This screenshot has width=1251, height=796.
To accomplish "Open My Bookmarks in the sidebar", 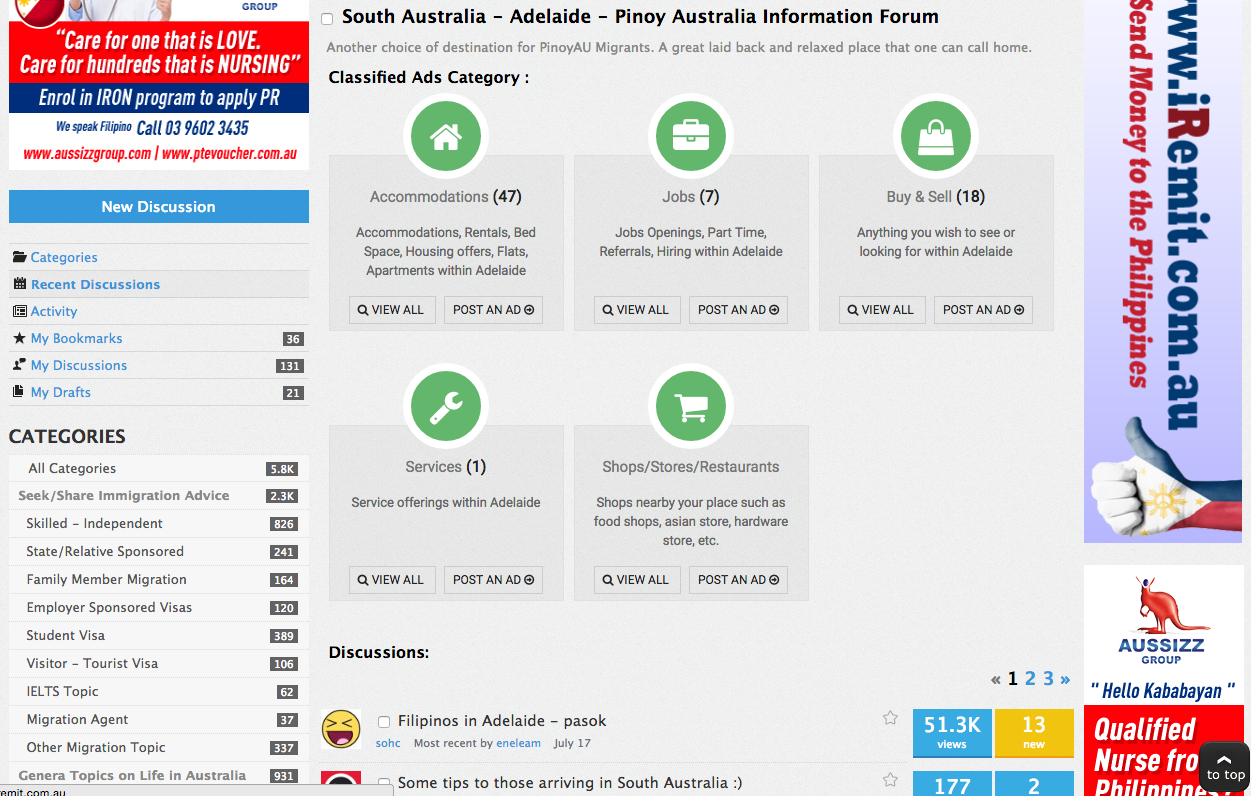I will [x=76, y=338].
